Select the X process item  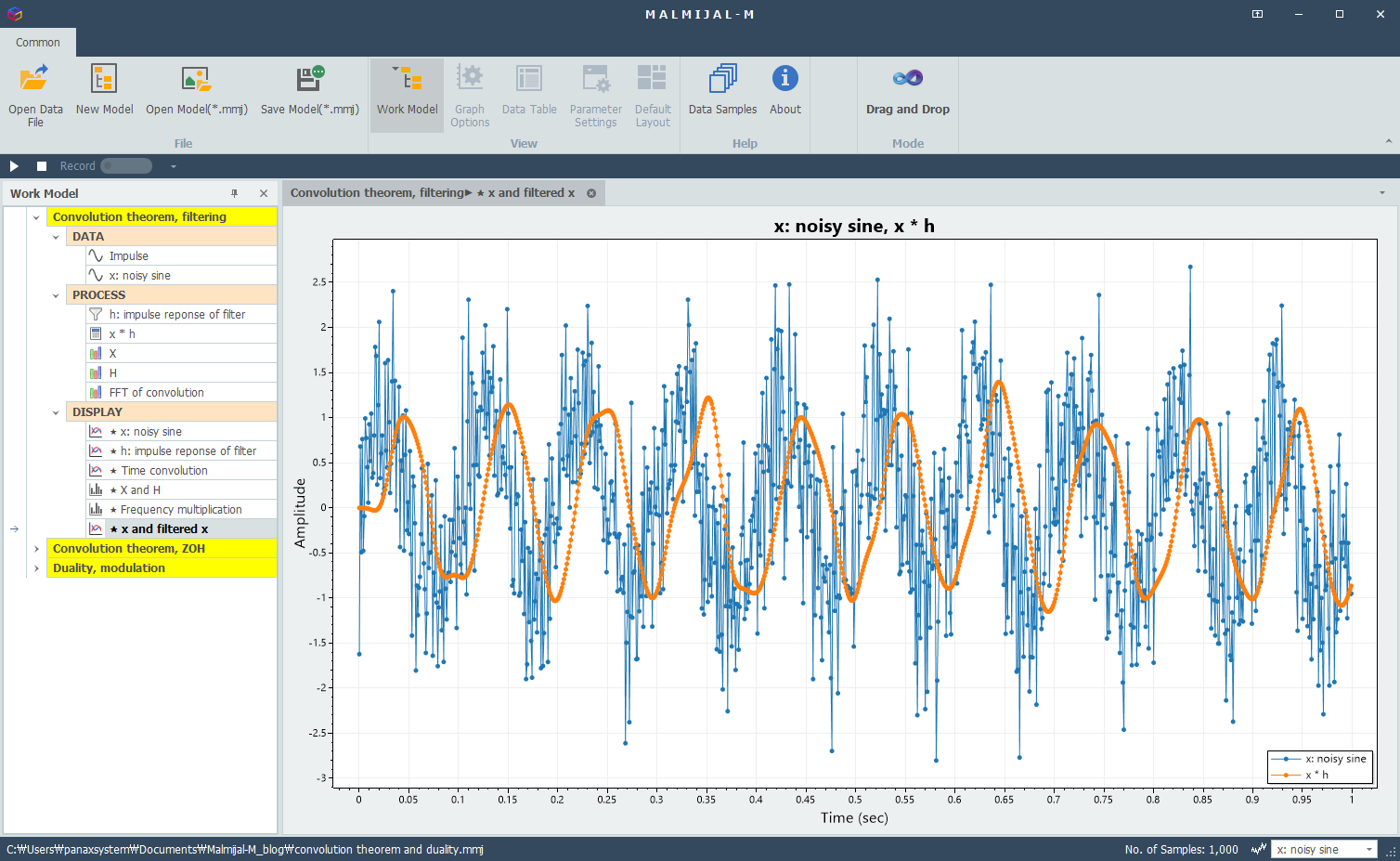[x=181, y=354]
